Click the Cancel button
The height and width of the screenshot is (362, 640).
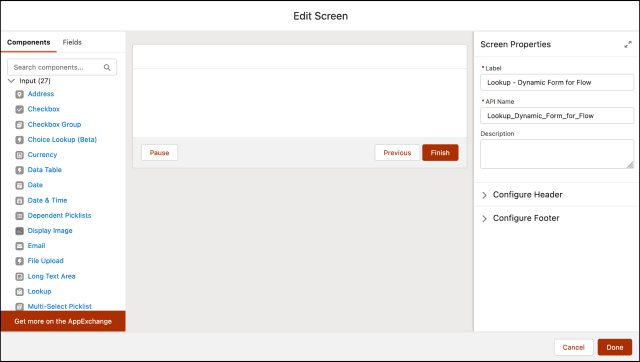click(573, 347)
